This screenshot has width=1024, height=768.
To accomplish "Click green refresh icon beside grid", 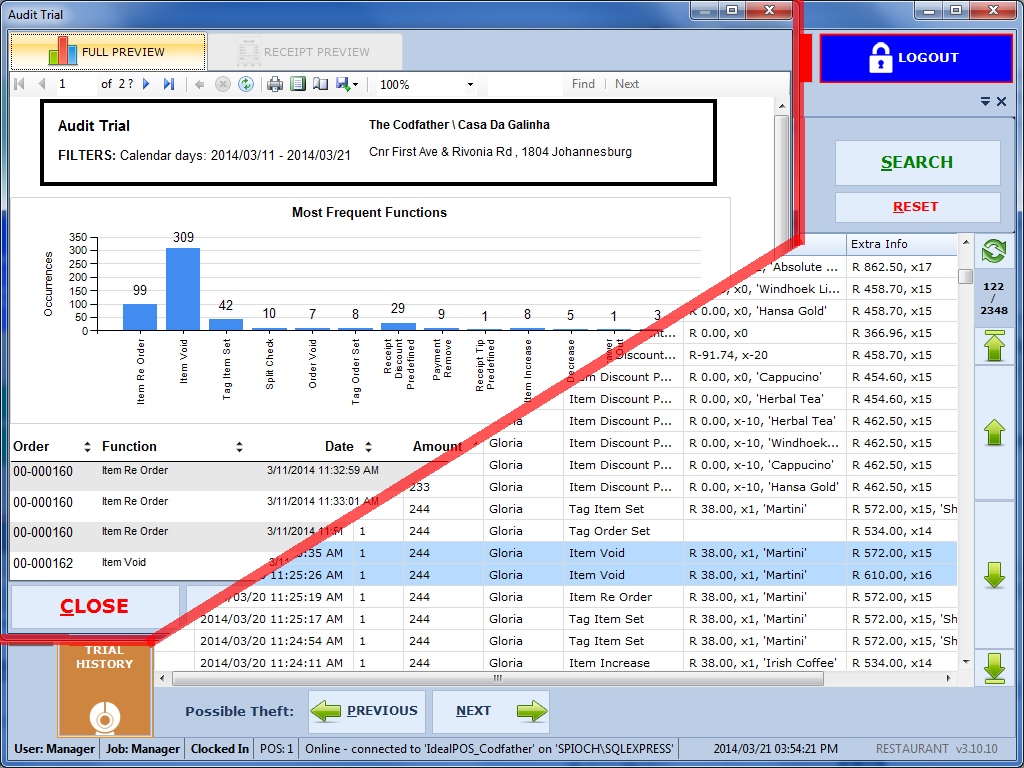I will click(994, 250).
